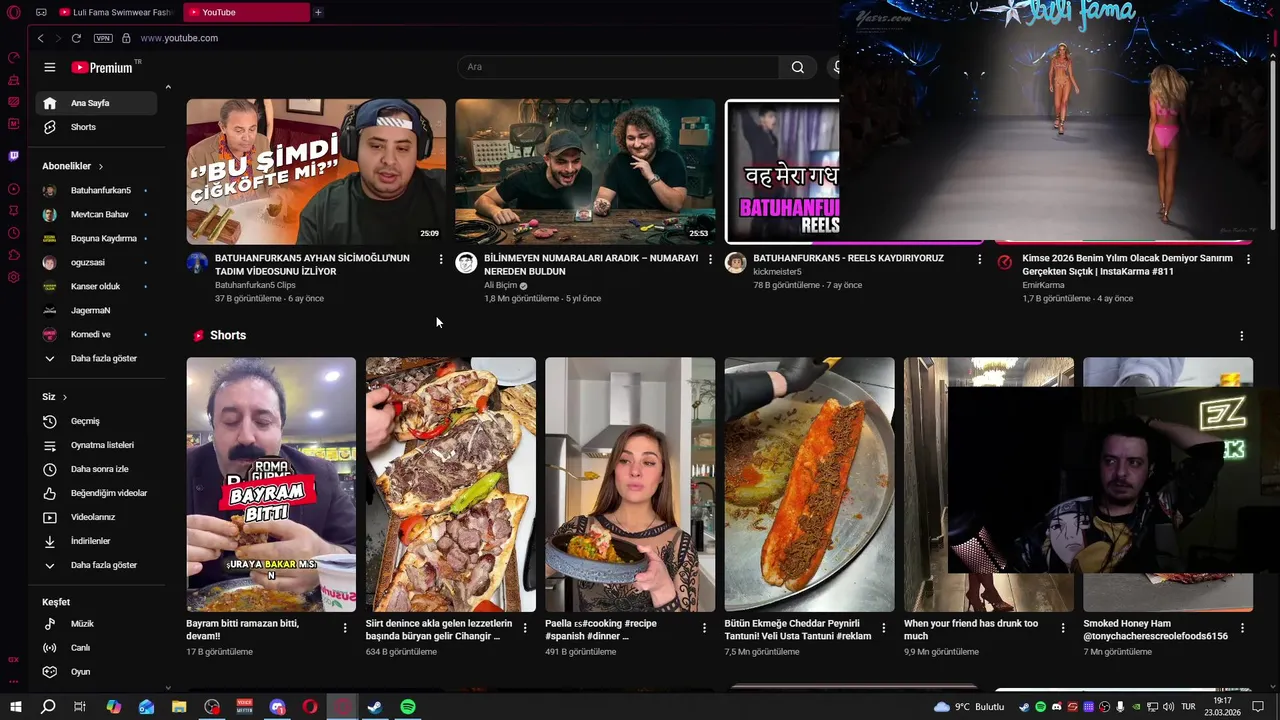The image size is (1280, 720).
Task: Open history clock in Opera sidebar
Action: pyautogui.click(x=14, y=233)
